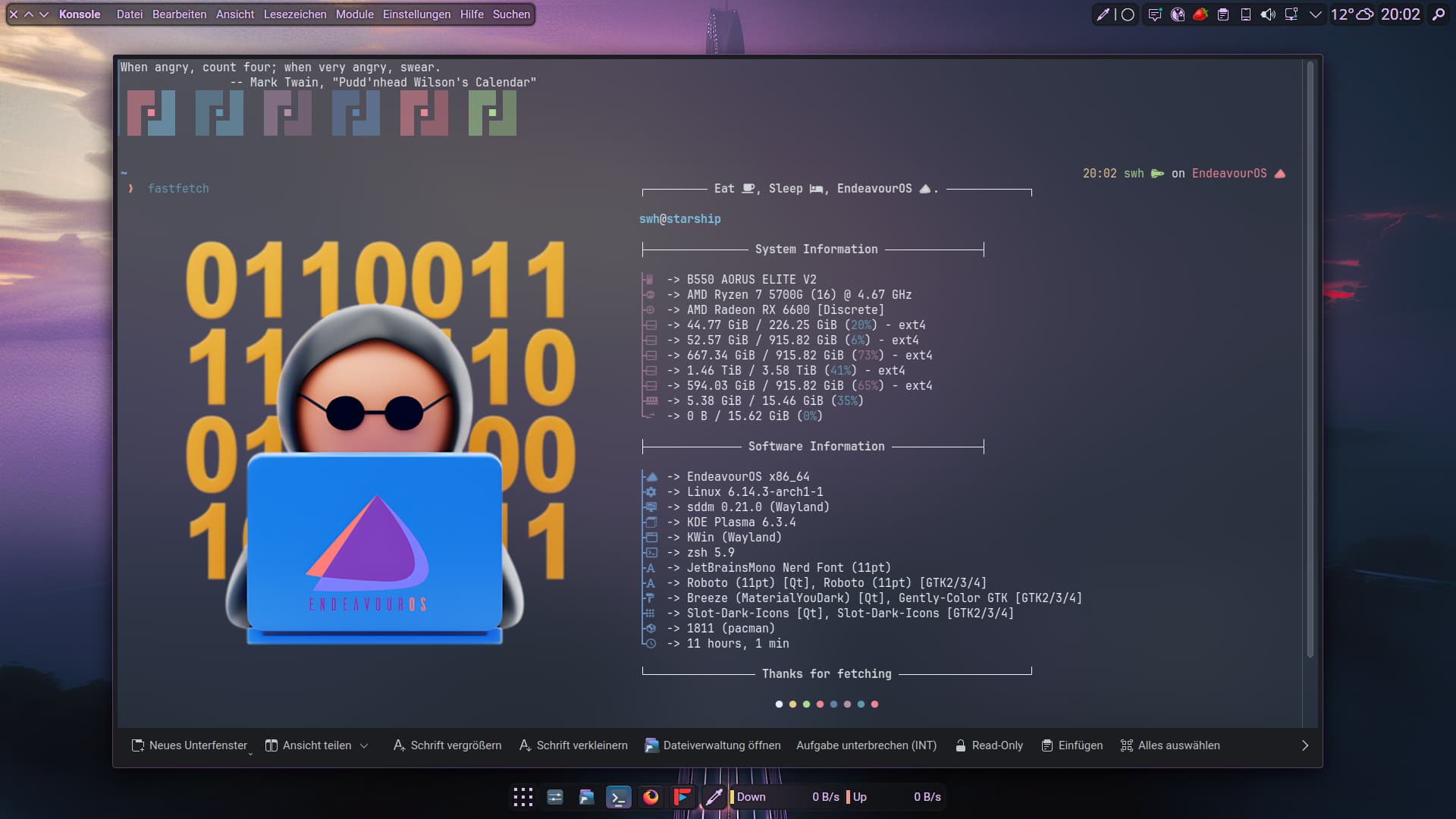Image resolution: width=1456 pixels, height=819 pixels.
Task: Click Einfügen to paste
Action: pyautogui.click(x=1072, y=745)
